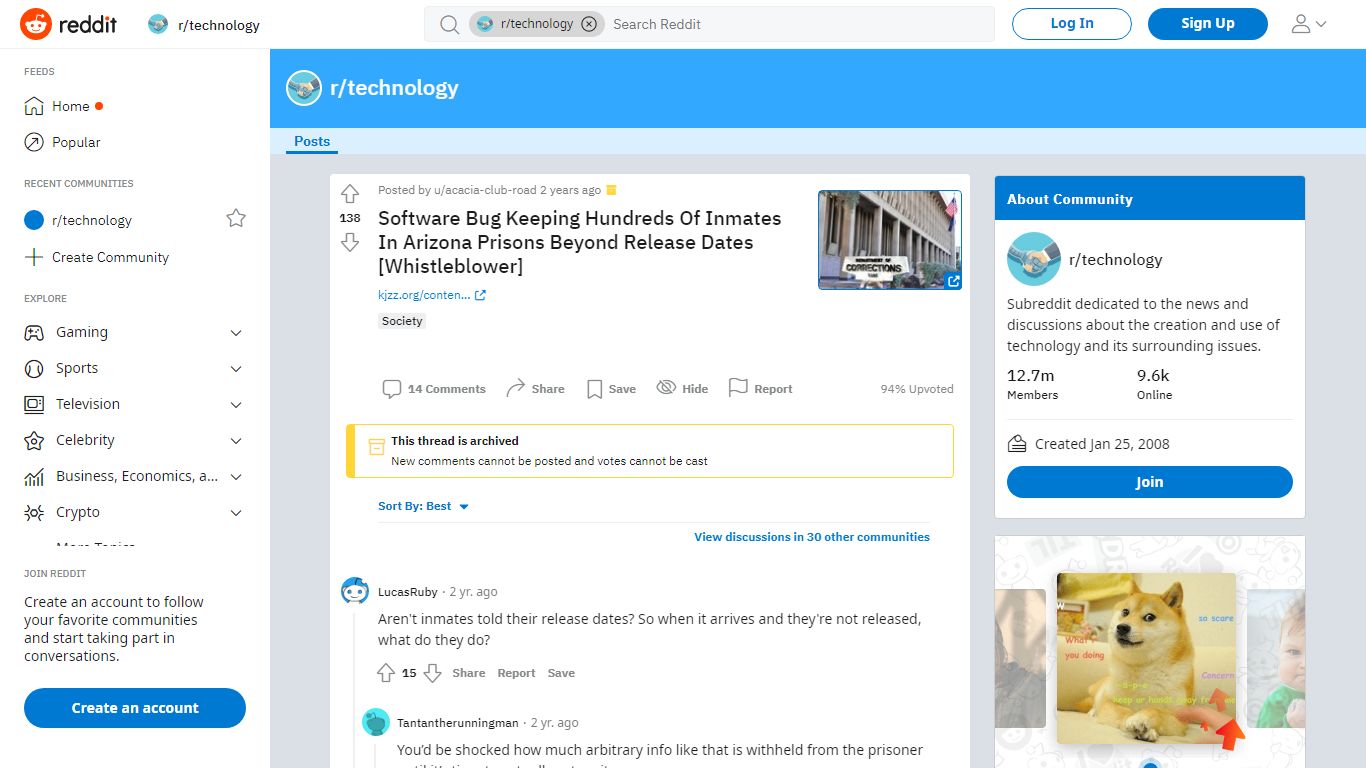Viewport: 1366px width, 768px height.
Task: Click the community avatar in About panel
Action: tap(1034, 259)
